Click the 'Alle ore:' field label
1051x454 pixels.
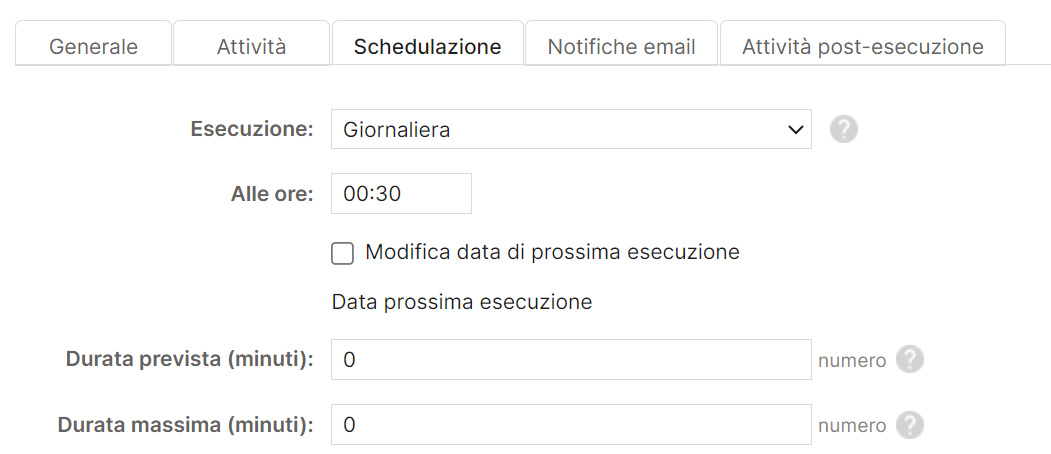(273, 194)
